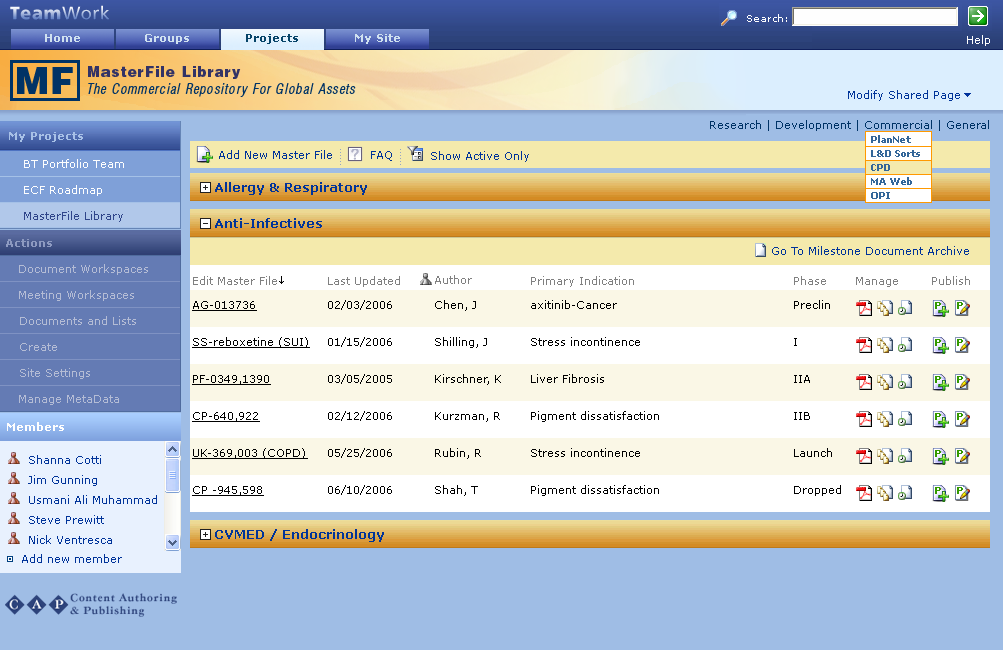Click the copy documents icon for CP-640,922
Screen dimensions: 1003x650
pos(885,420)
